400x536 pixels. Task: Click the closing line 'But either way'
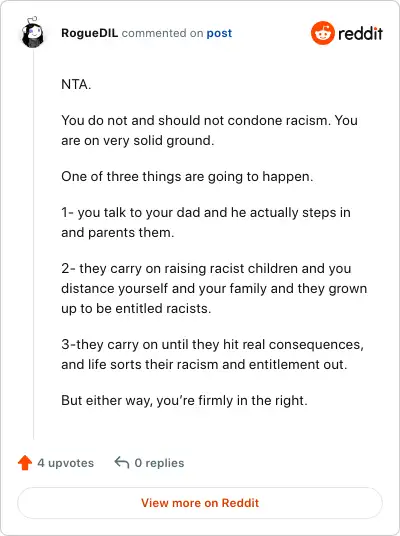185,400
